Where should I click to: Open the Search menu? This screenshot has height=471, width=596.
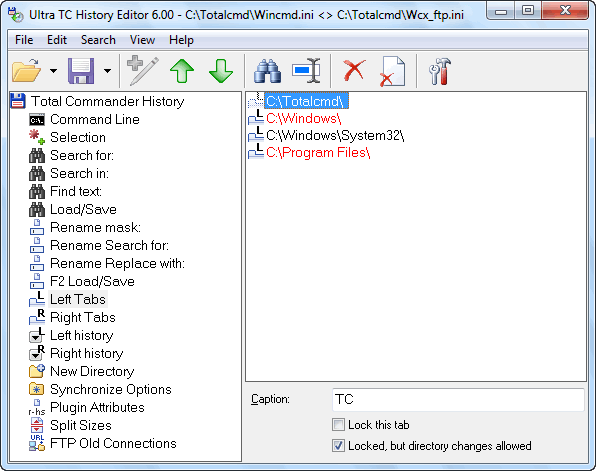coord(98,40)
